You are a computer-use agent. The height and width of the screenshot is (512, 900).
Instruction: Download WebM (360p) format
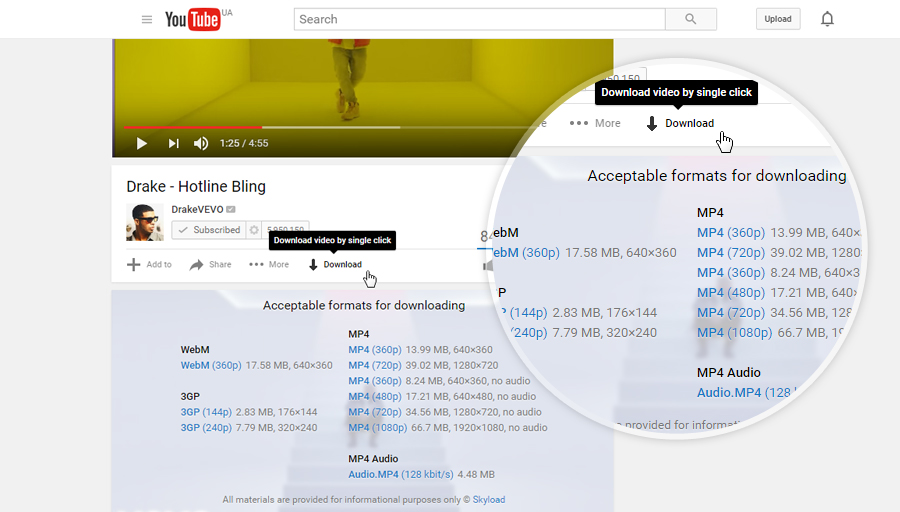[x=211, y=366]
